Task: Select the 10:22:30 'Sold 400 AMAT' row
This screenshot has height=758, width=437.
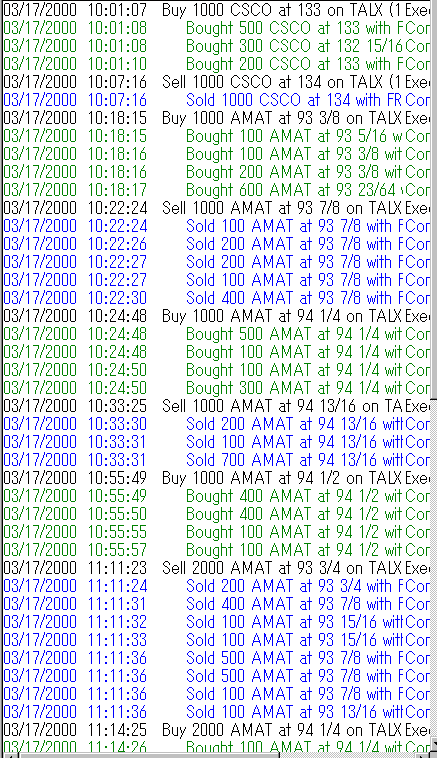Action: [216, 298]
